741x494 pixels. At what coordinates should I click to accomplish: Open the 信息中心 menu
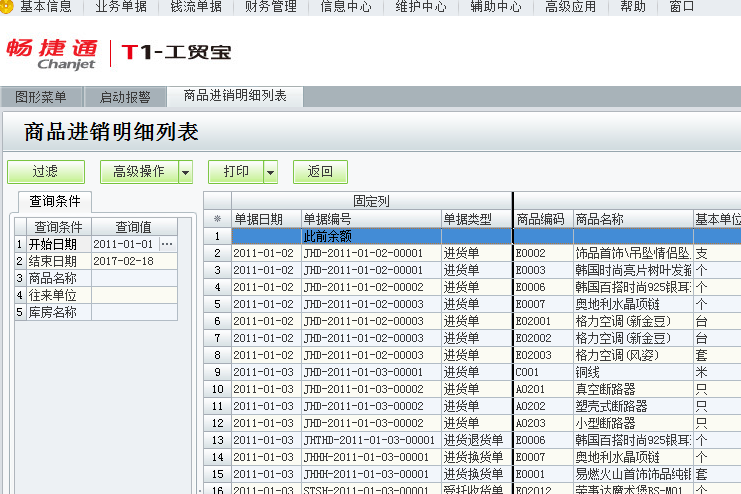[x=346, y=7]
